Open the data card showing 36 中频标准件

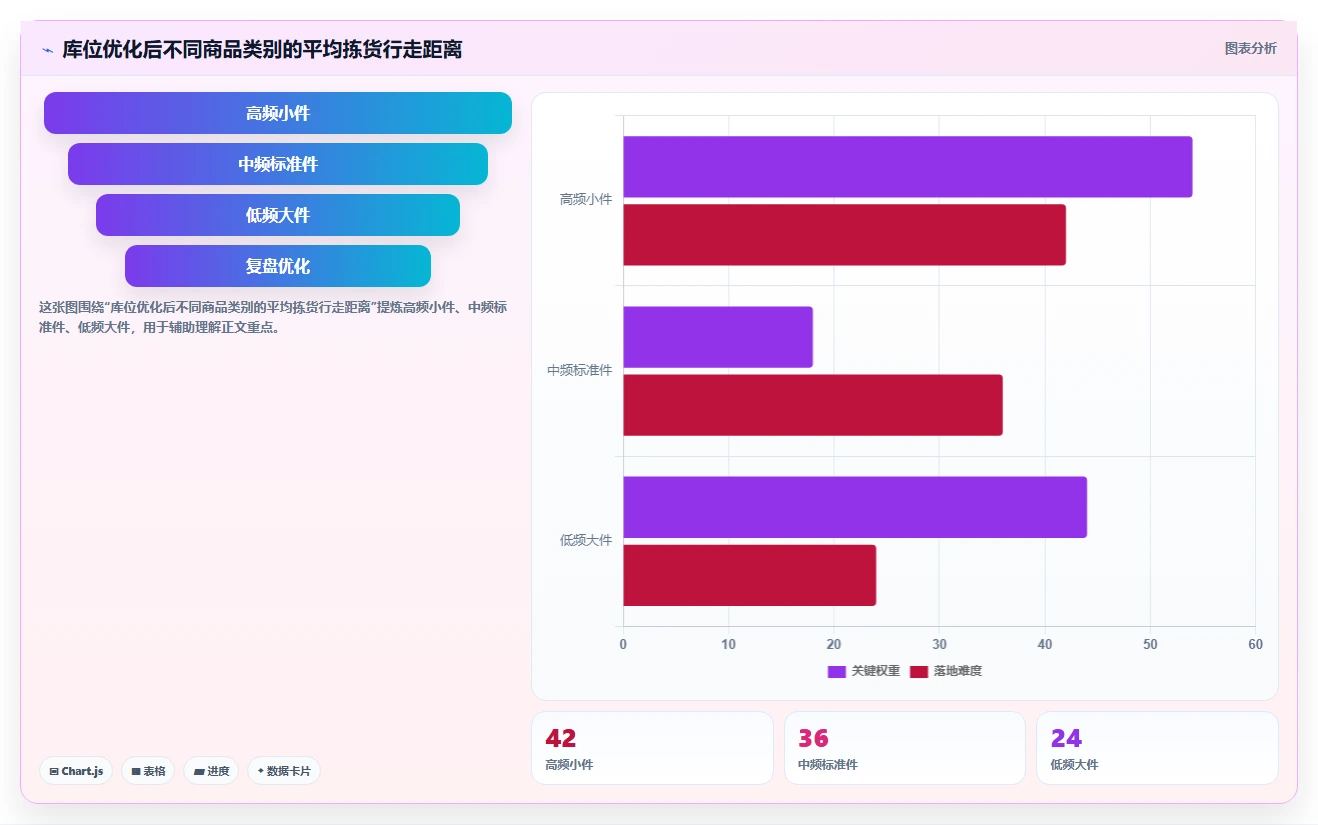pos(905,748)
